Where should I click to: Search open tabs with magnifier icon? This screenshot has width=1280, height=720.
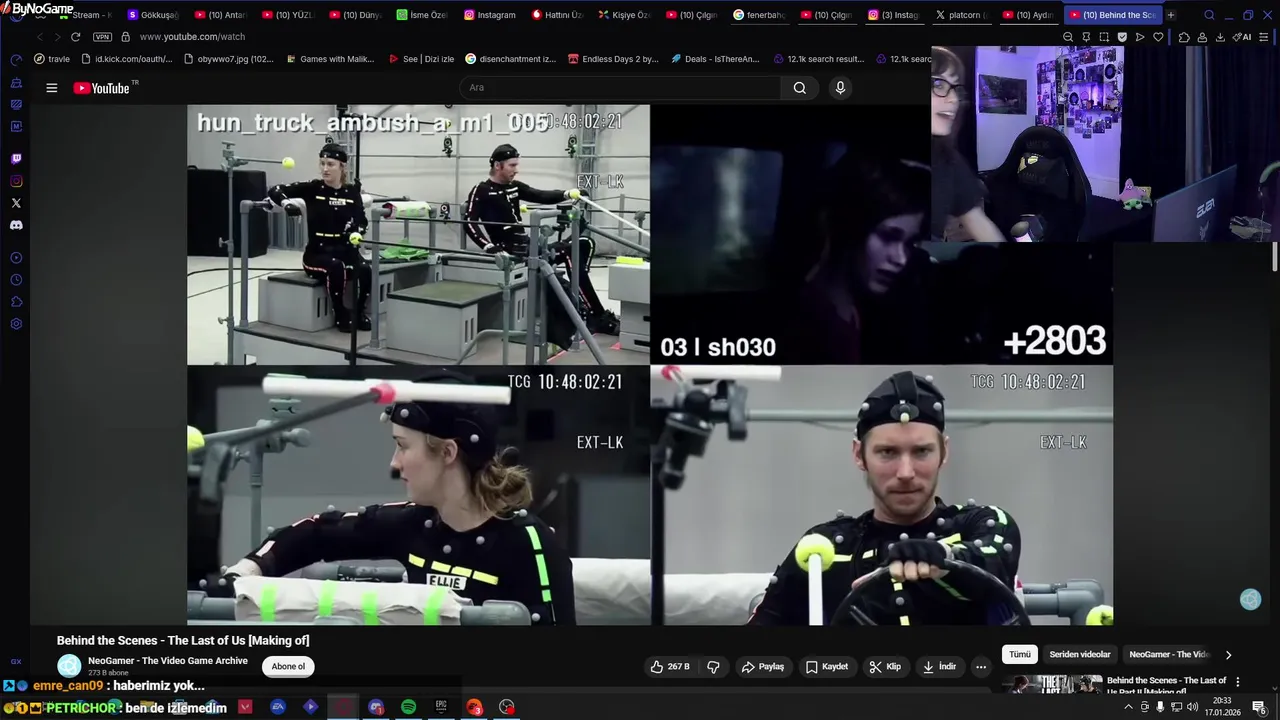pyautogui.click(x=1209, y=15)
